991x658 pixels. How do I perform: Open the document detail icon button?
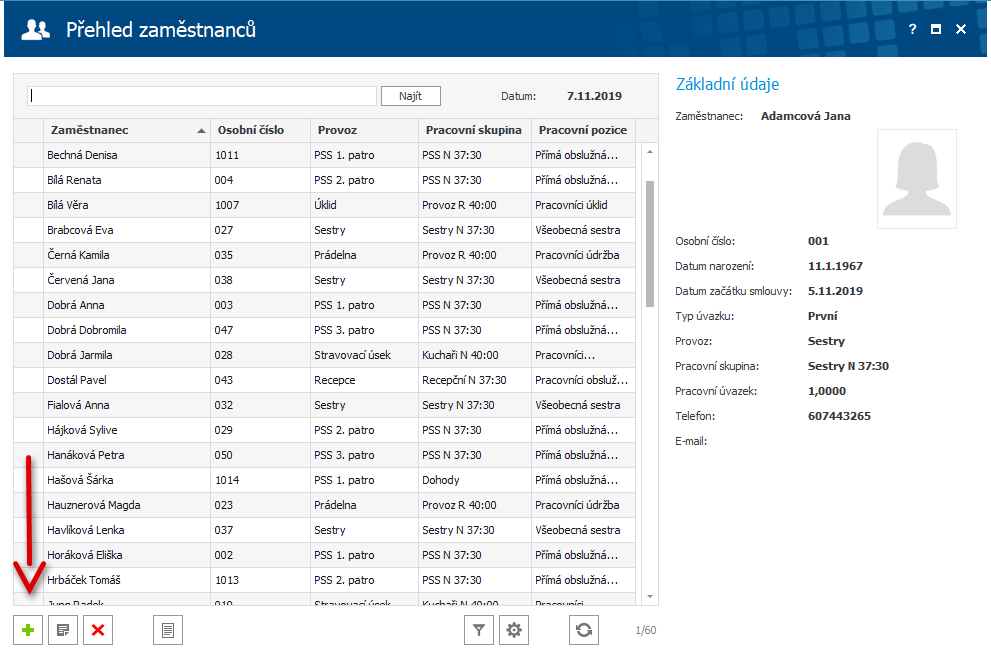(x=168, y=630)
